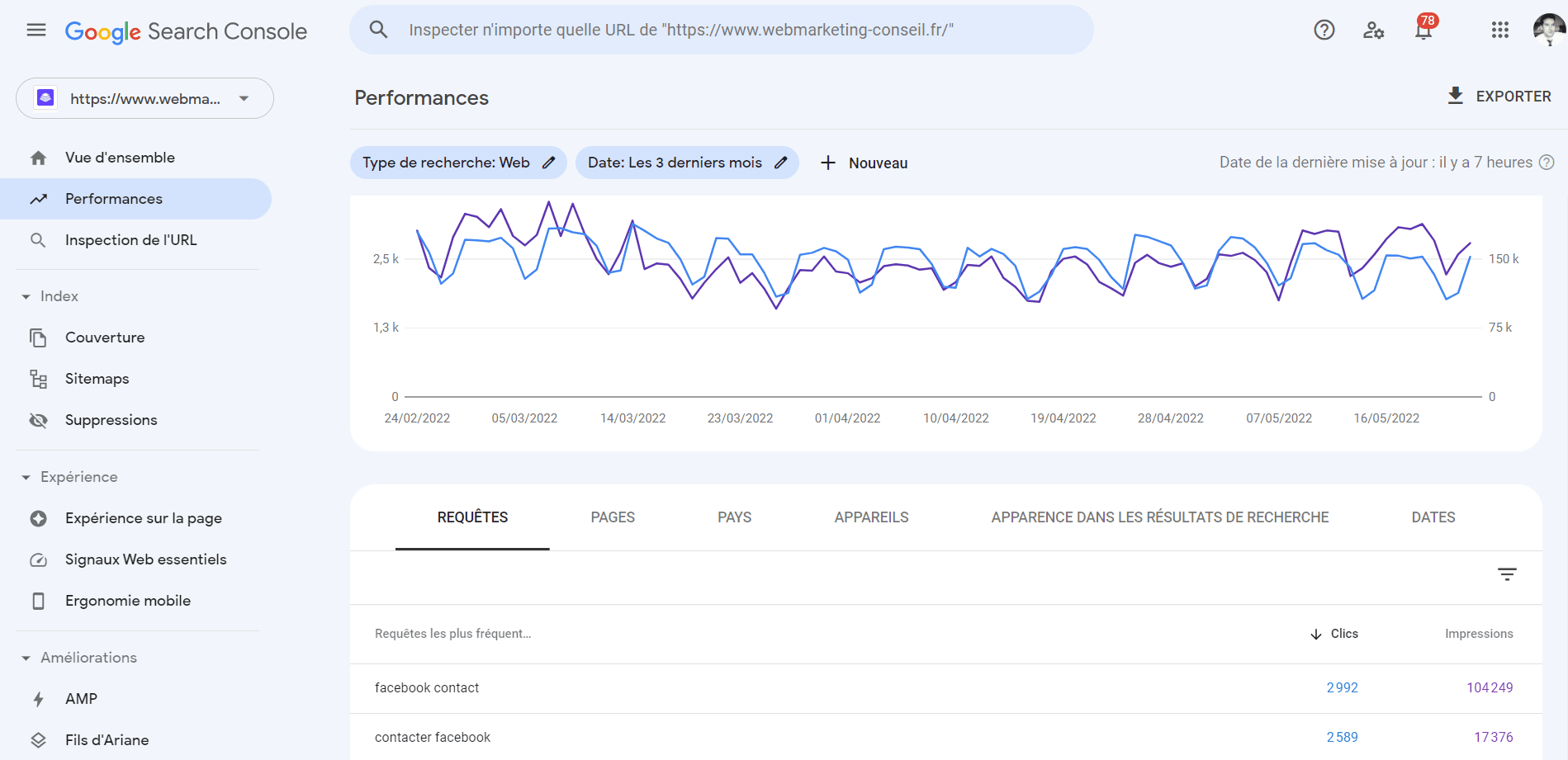Image resolution: width=1568 pixels, height=760 pixels.
Task: Switch to the APPAREILS tab
Action: pos(871,517)
